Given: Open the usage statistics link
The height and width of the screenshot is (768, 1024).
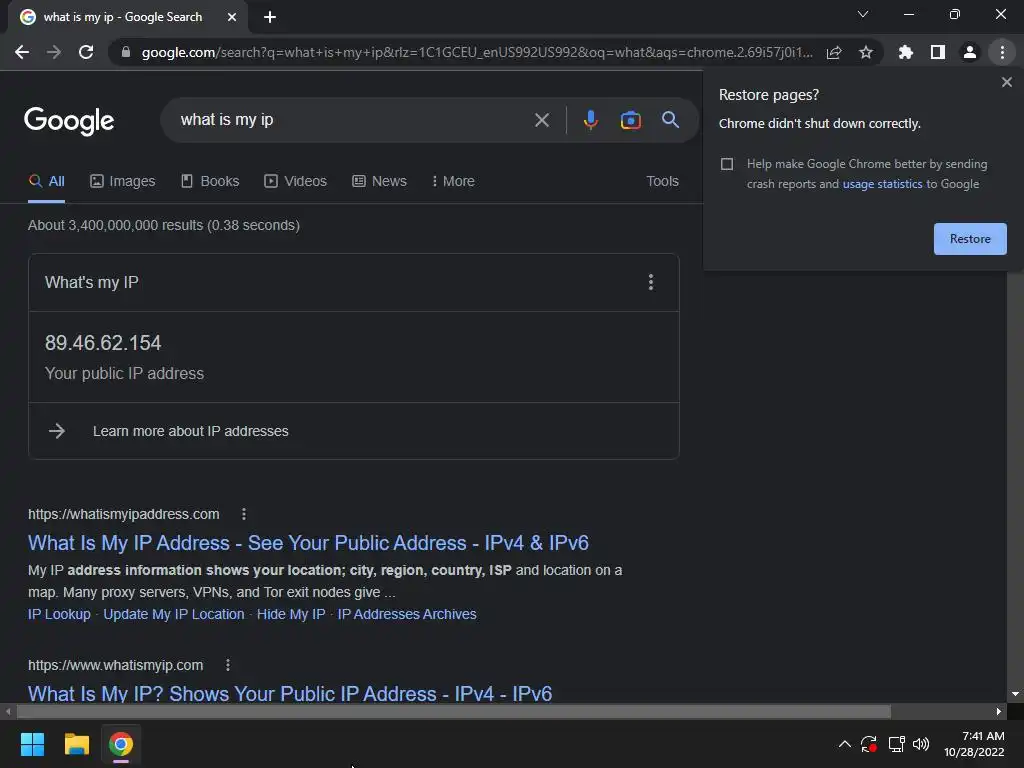Looking at the screenshot, I should click(882, 184).
